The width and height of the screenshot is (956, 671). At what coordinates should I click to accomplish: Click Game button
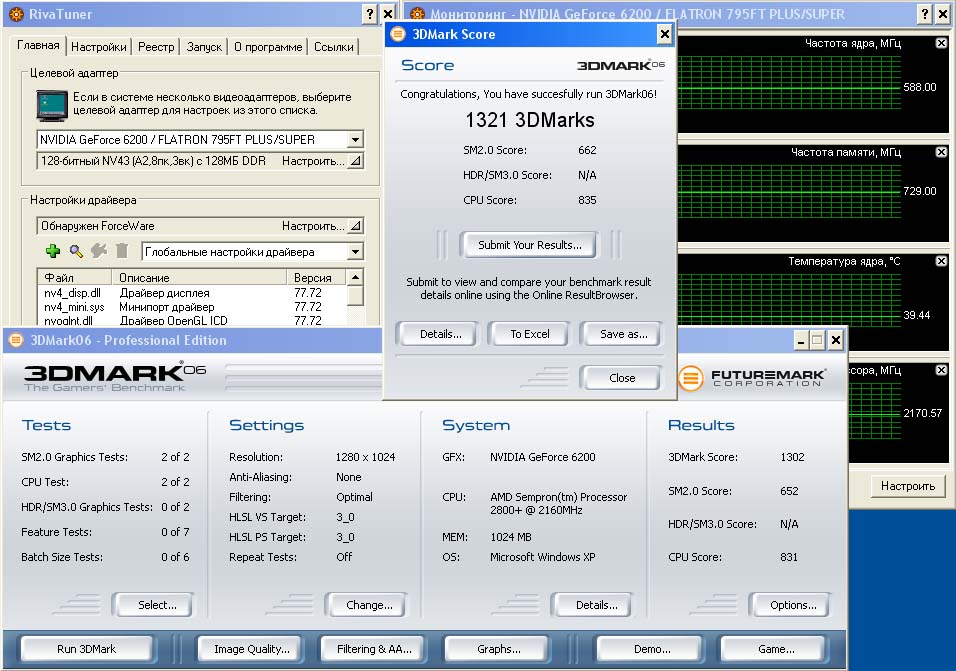click(776, 649)
